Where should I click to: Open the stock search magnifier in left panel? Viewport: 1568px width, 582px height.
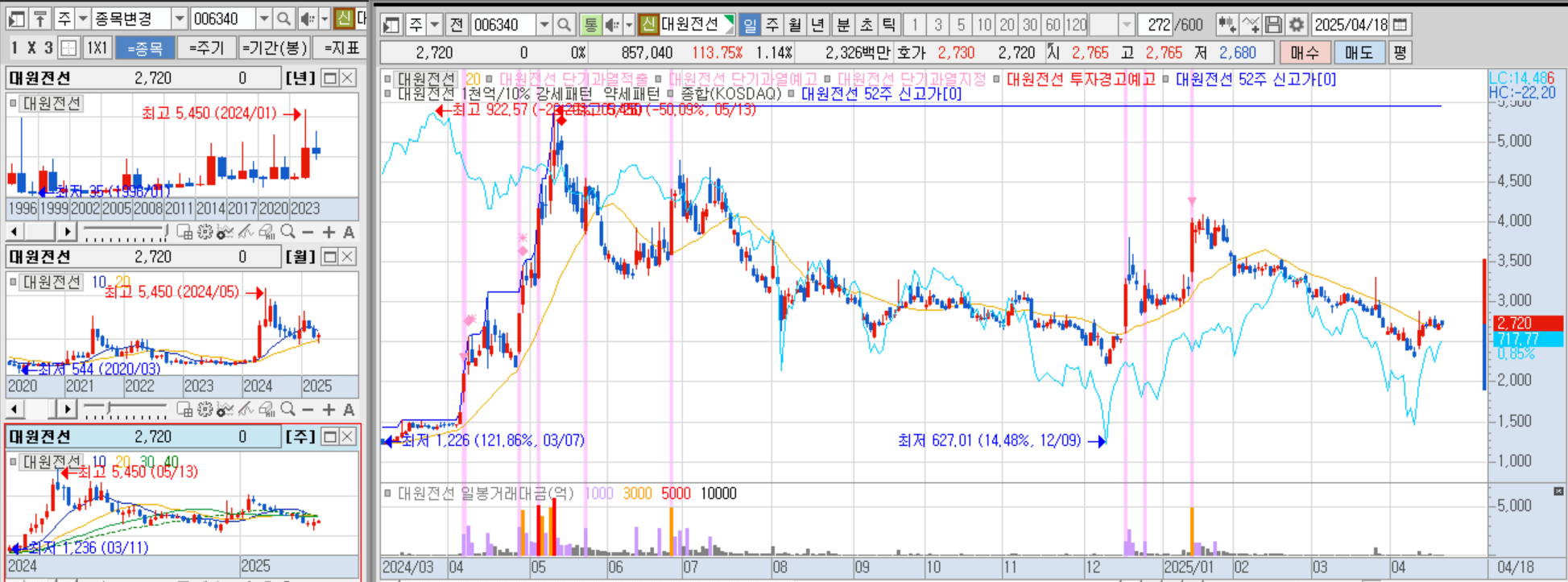click(x=283, y=18)
